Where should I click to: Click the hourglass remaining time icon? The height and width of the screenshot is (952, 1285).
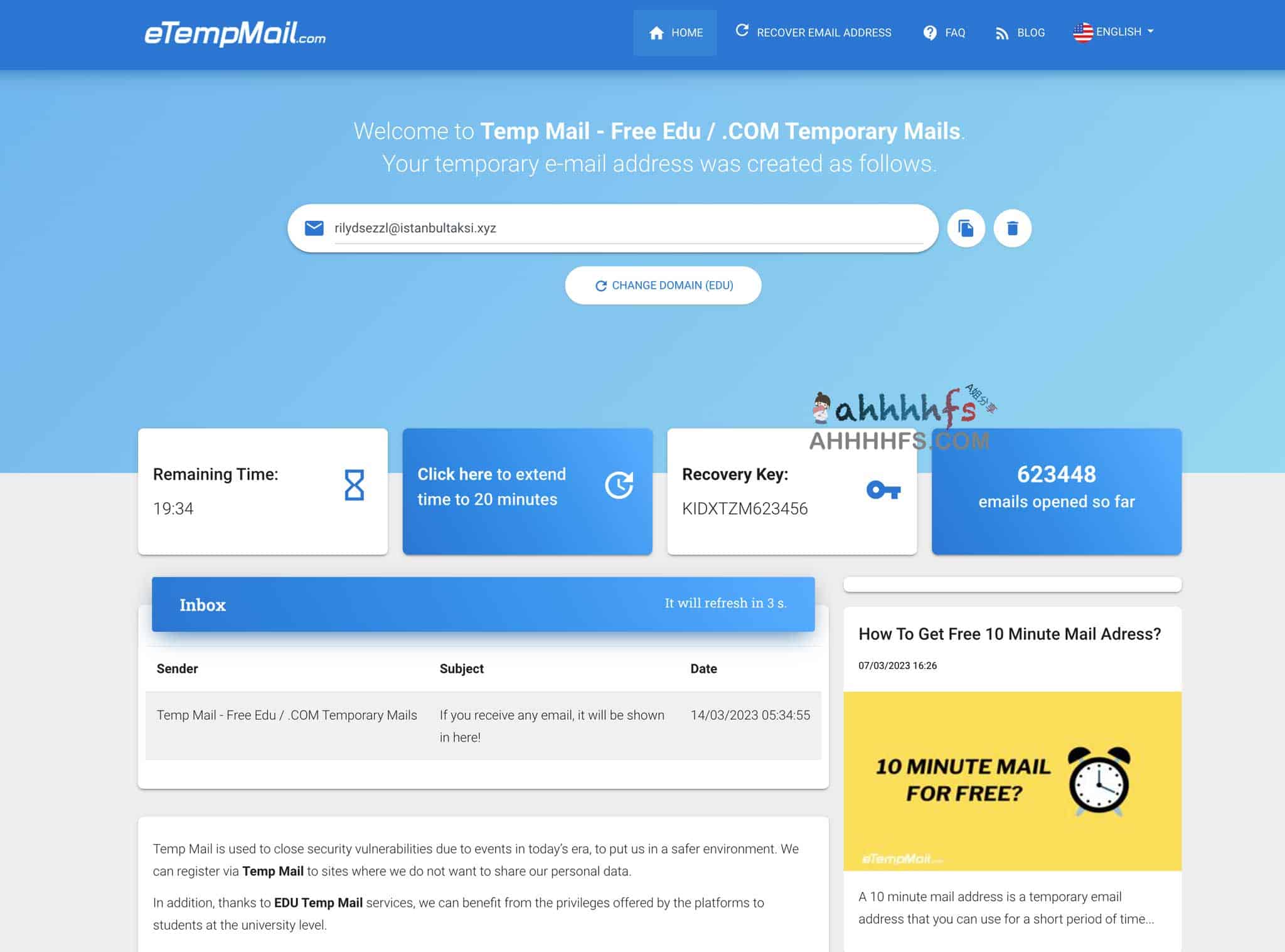point(354,487)
